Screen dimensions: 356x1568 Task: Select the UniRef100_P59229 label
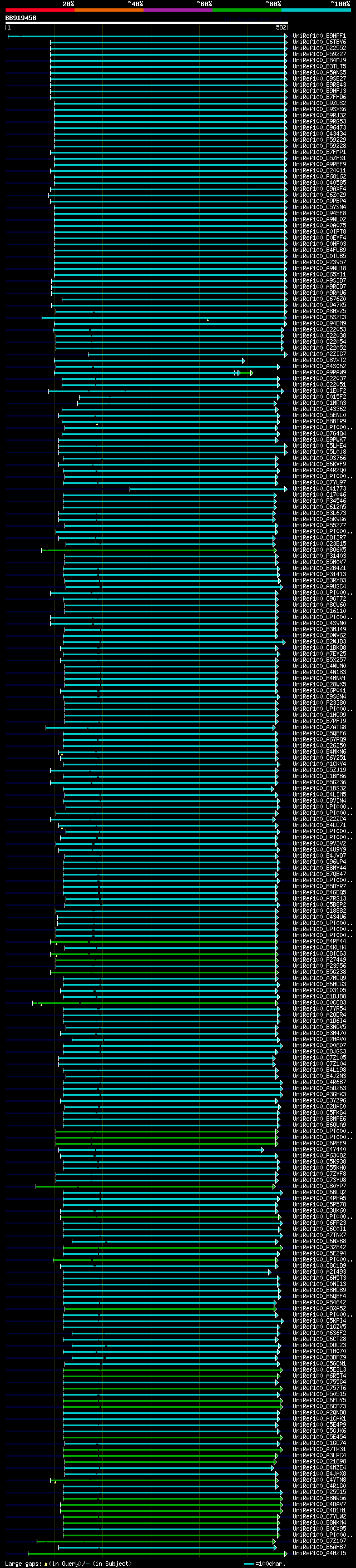tap(319, 140)
